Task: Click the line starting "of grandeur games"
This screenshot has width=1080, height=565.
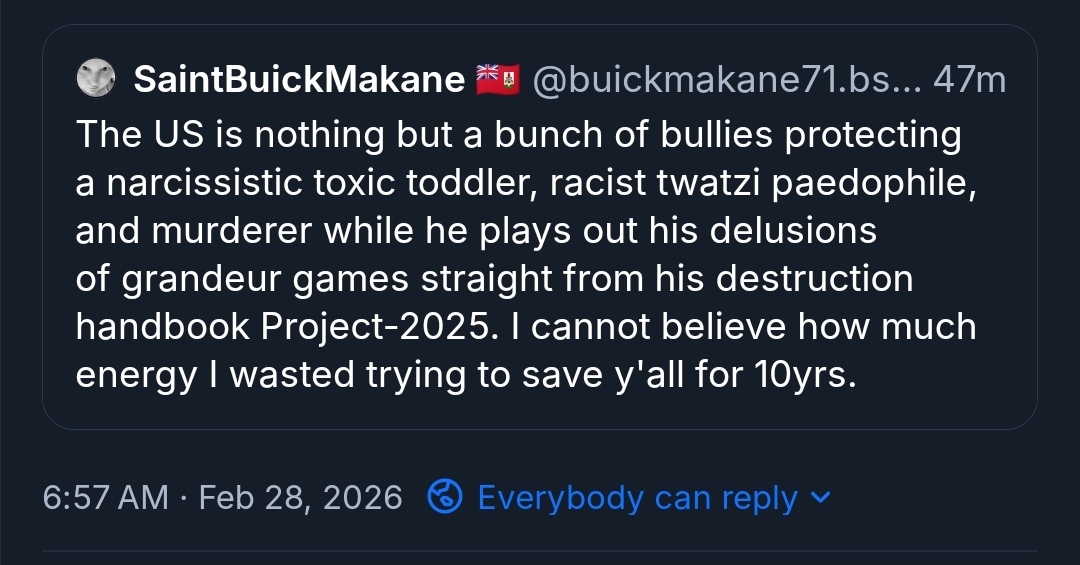Action: tap(494, 279)
